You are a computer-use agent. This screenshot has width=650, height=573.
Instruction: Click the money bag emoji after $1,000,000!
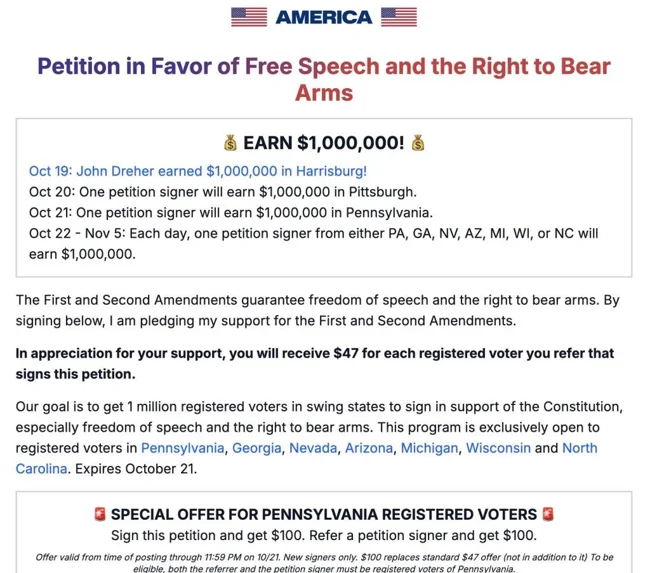point(417,143)
